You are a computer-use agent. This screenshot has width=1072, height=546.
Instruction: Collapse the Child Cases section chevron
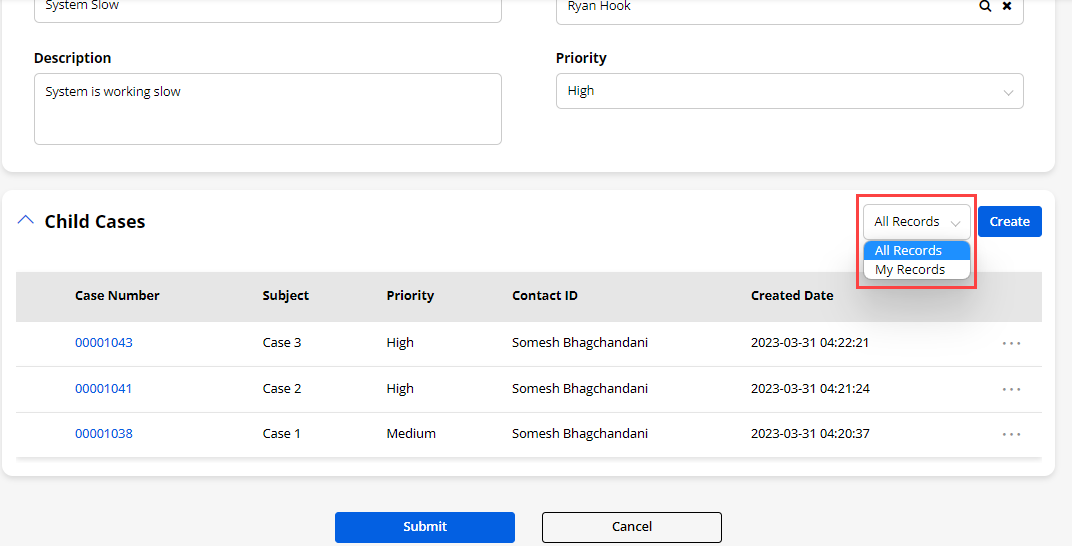tap(26, 221)
